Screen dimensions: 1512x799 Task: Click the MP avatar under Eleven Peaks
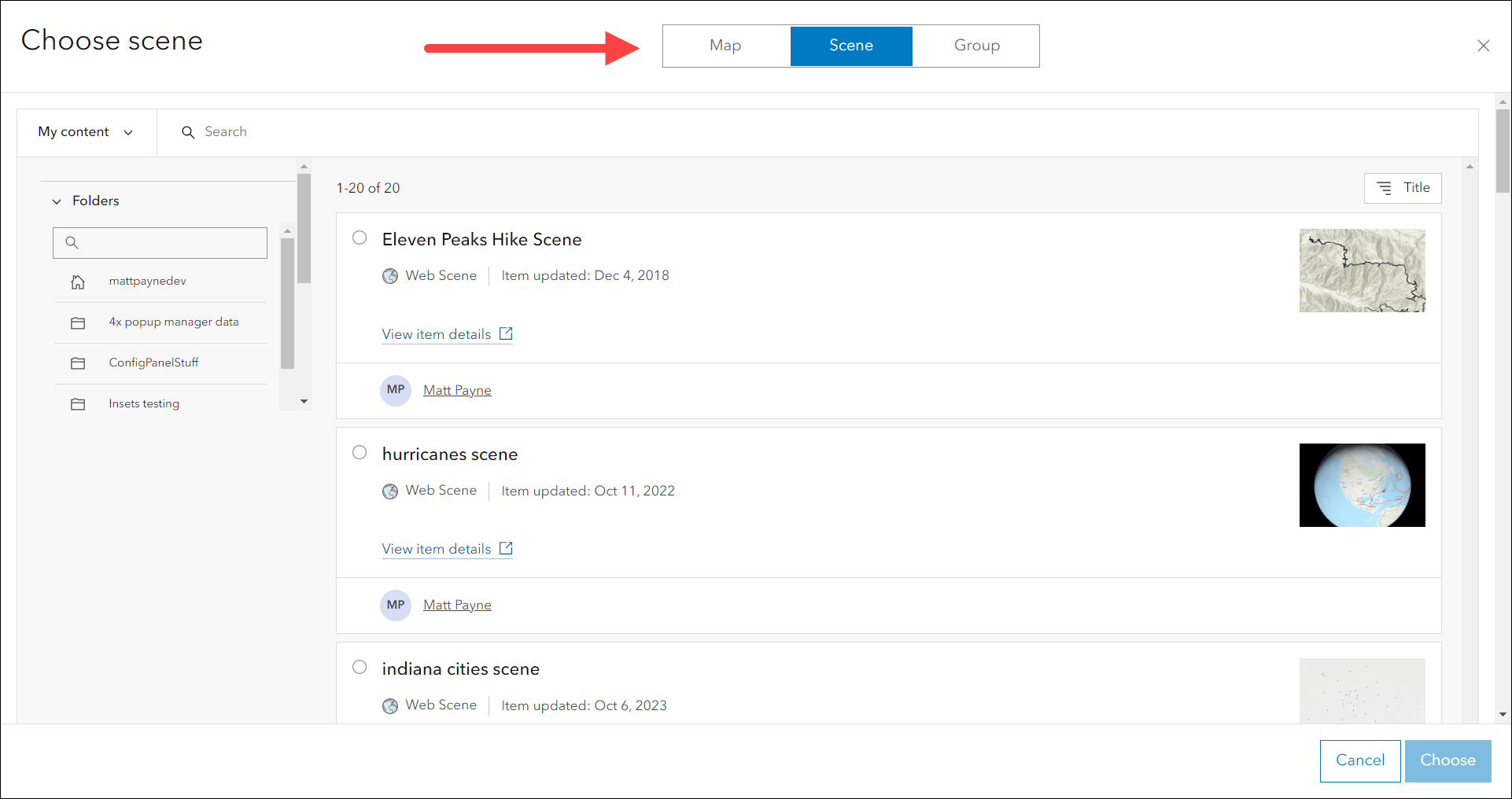(x=396, y=390)
